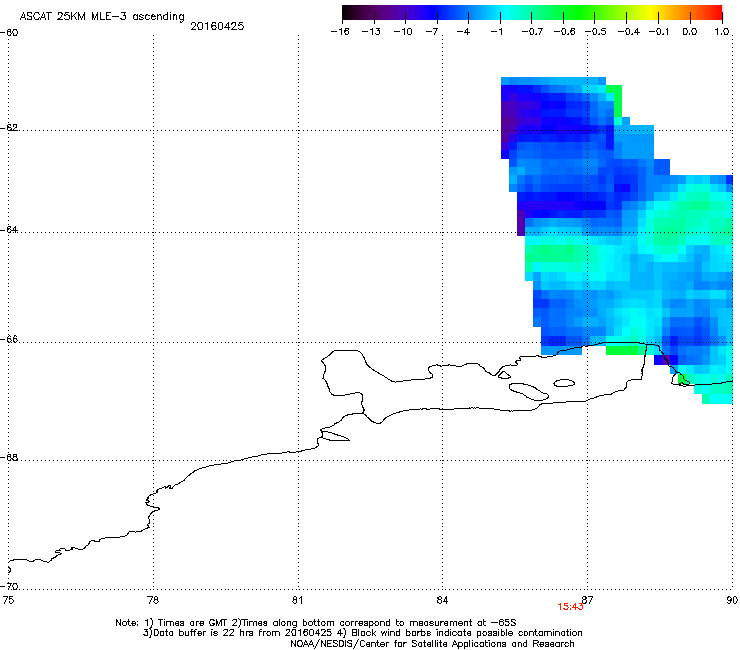Screen dimensions: 740x650
Task: Click the title 'ASCAT 25KM MLE-3 ascending'
Action: coord(102,17)
